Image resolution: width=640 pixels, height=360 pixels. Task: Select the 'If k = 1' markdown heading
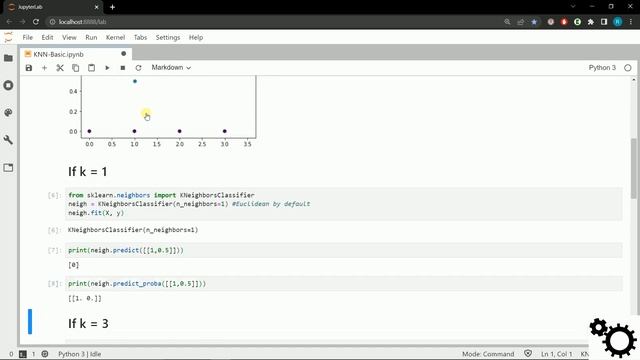[x=88, y=171]
